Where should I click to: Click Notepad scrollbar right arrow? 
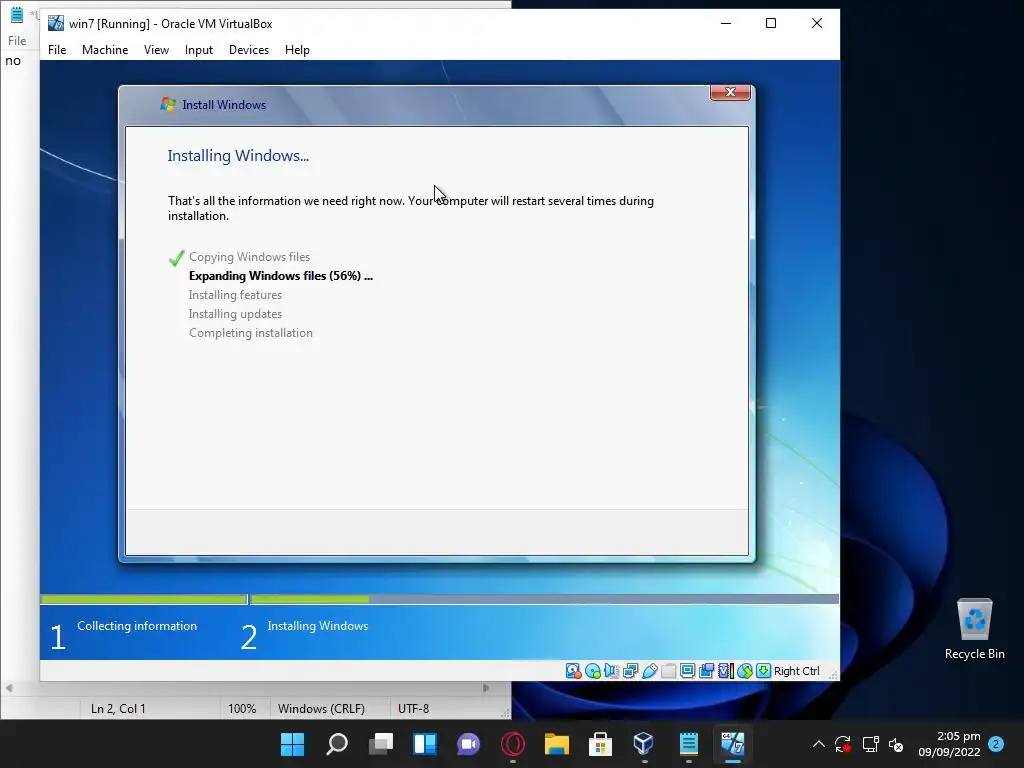tap(486, 688)
